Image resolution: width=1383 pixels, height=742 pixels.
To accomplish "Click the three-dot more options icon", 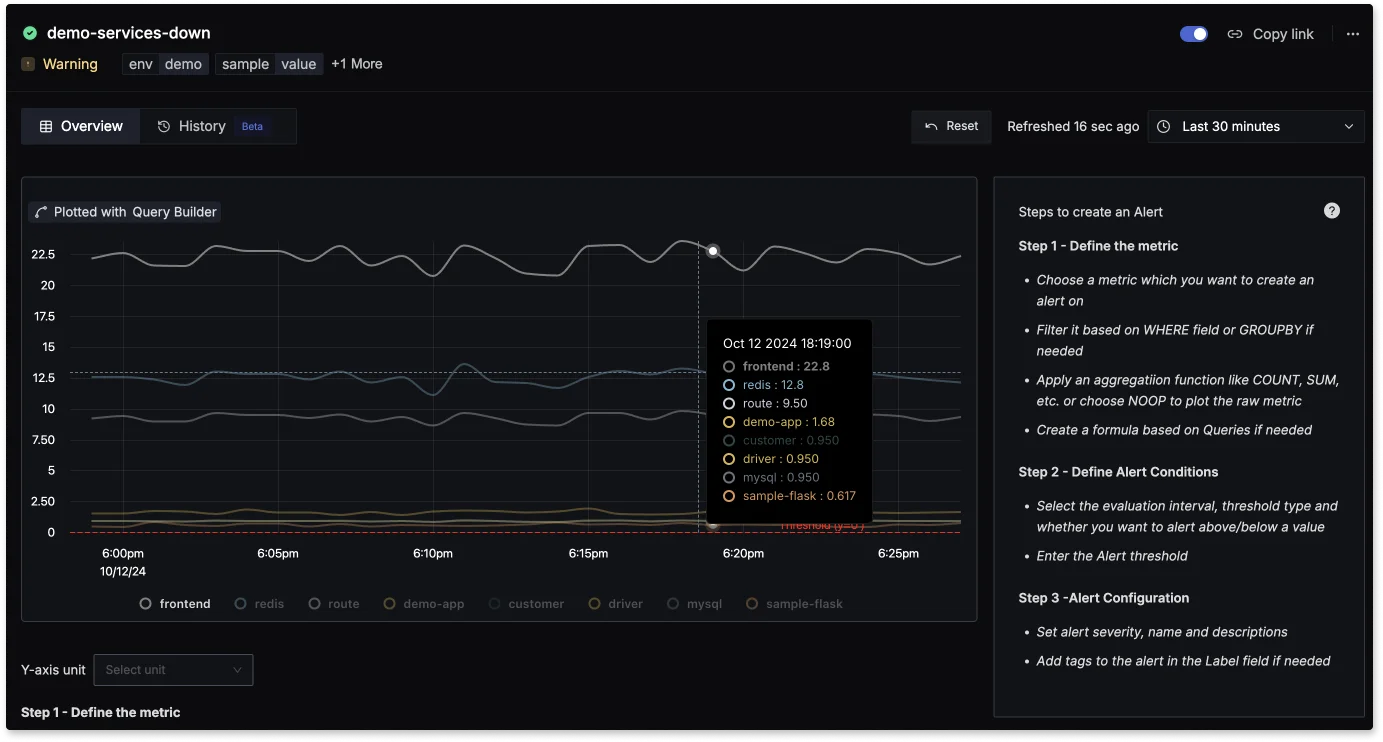I will (1352, 34).
